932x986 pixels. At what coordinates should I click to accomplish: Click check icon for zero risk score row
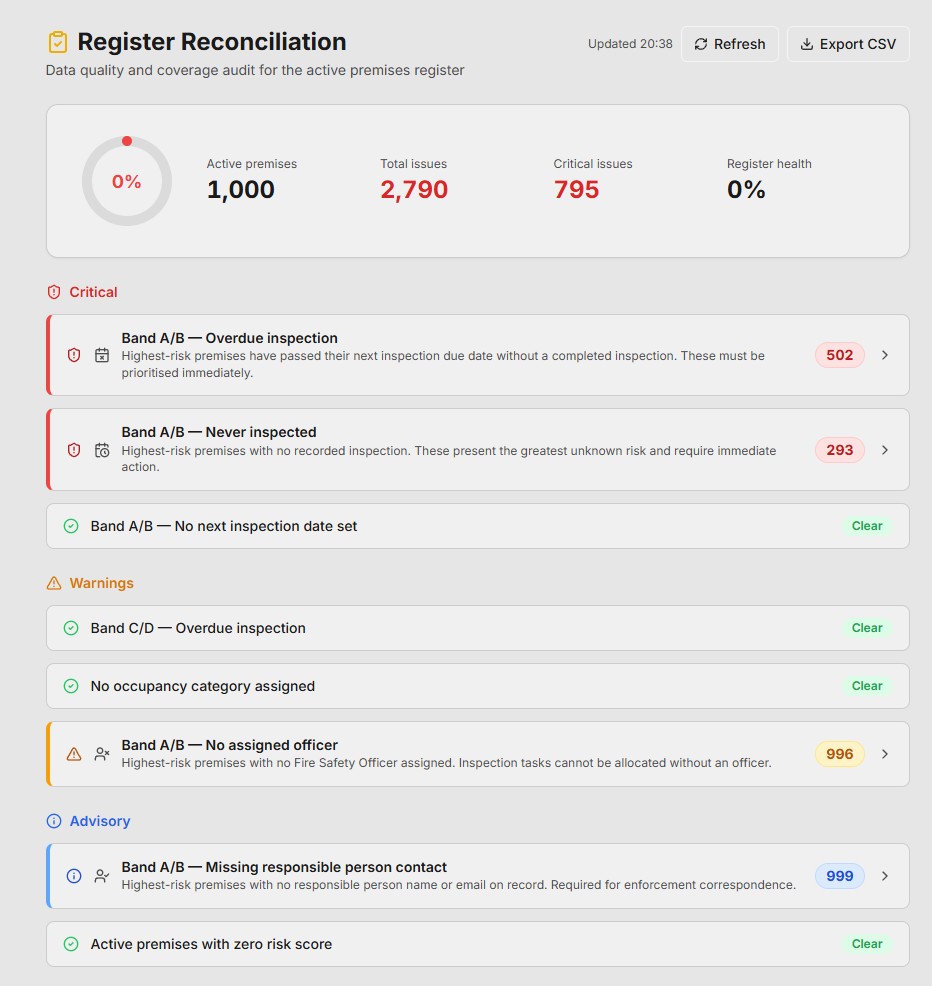(71, 944)
